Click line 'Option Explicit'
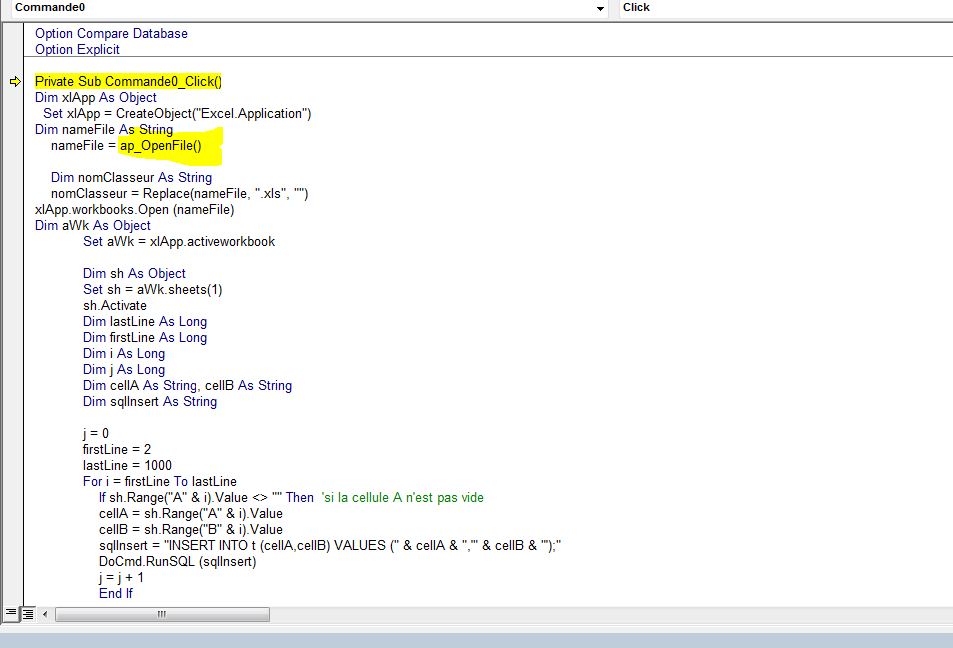This screenshot has width=953, height=648. [x=77, y=49]
